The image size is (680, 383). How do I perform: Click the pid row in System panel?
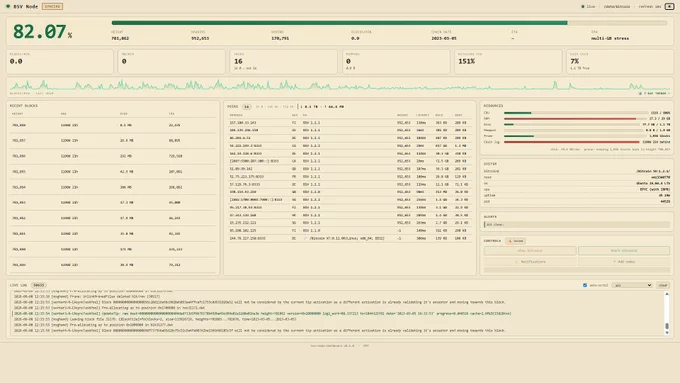pyautogui.click(x=577, y=202)
